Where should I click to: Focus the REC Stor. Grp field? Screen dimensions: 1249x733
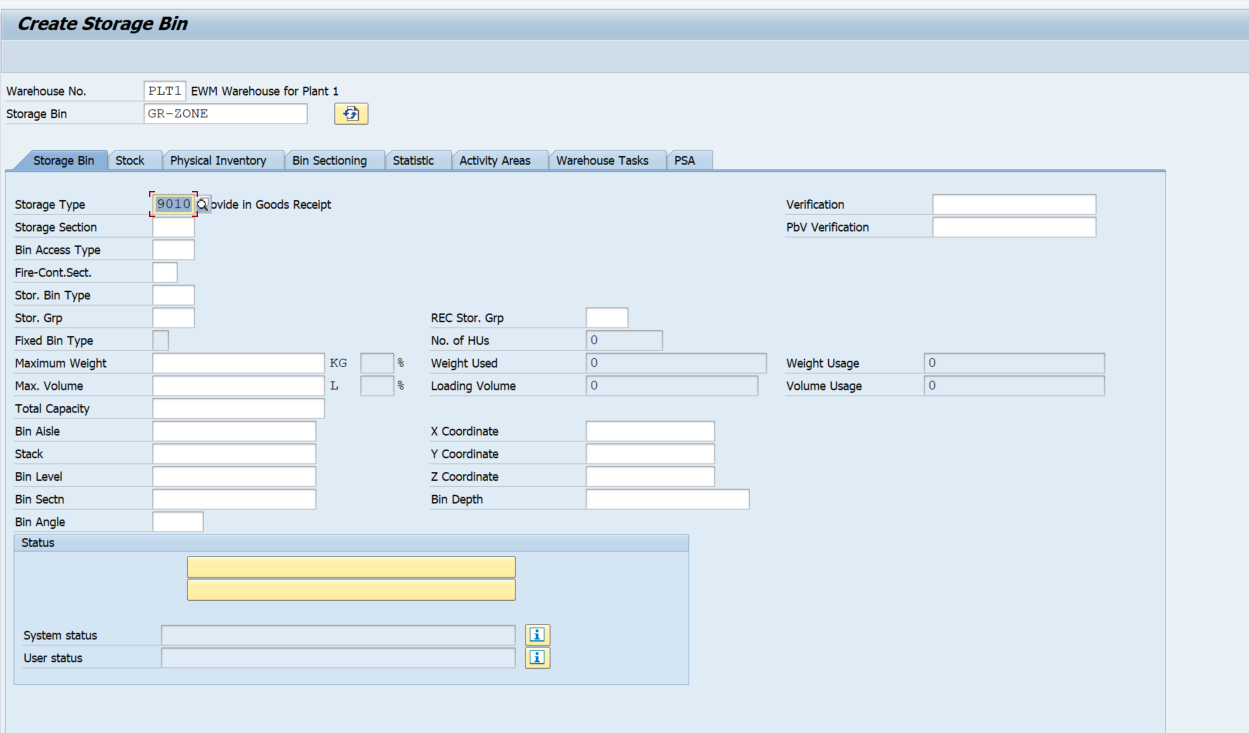(x=607, y=318)
